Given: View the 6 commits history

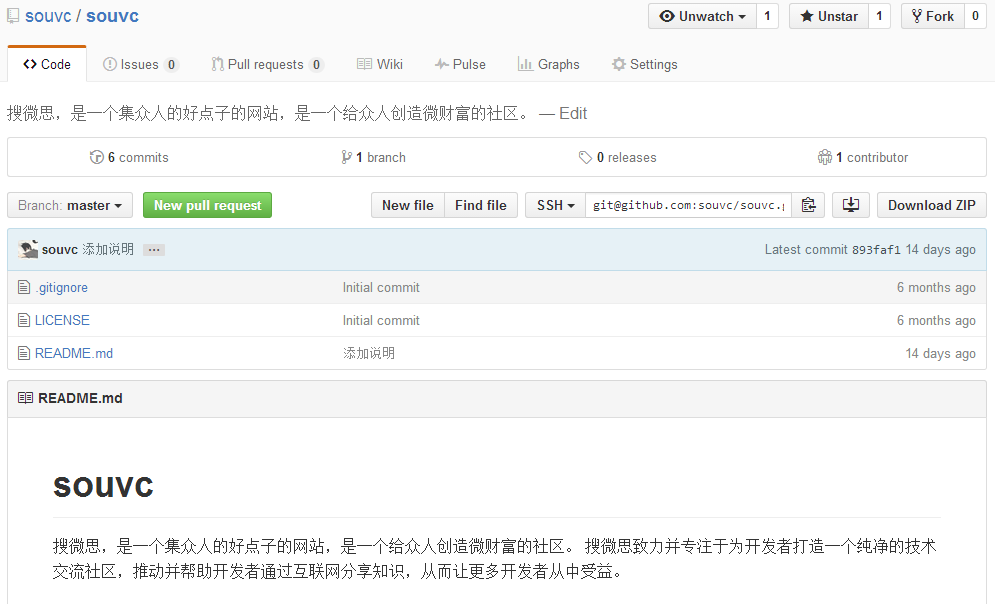Looking at the screenshot, I should coord(129,157).
